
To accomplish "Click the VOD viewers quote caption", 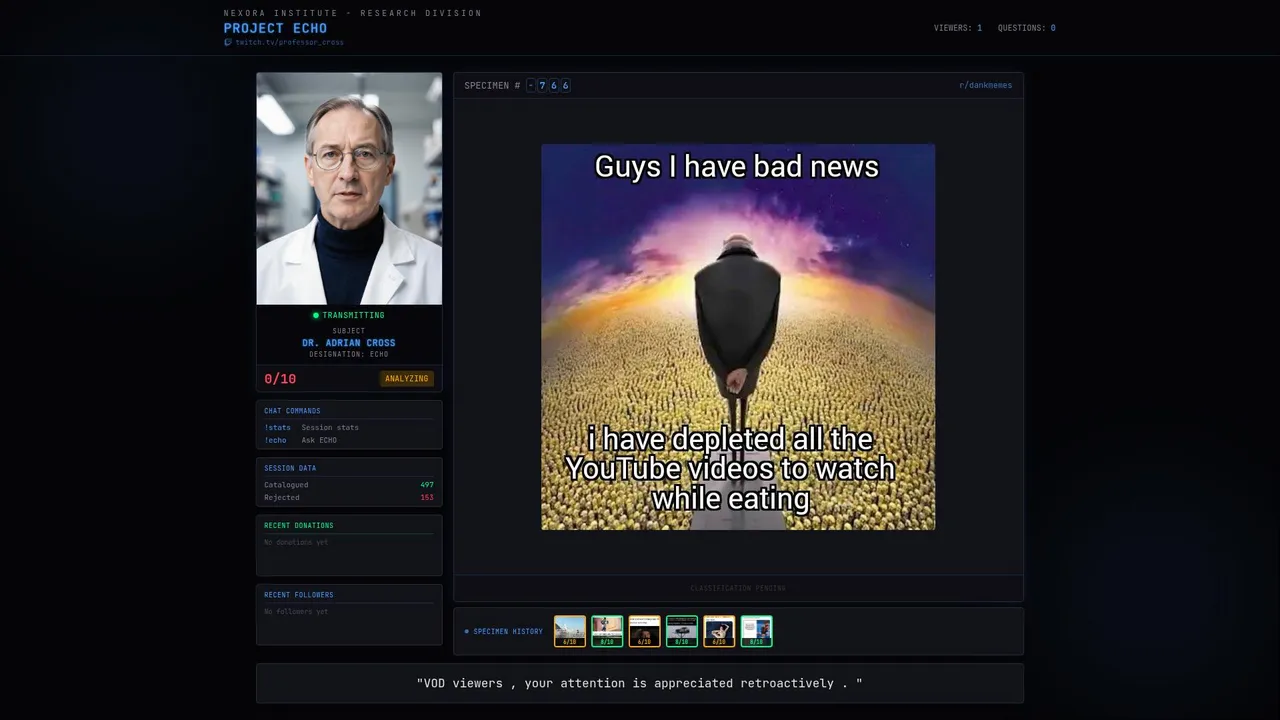I will click(640, 683).
